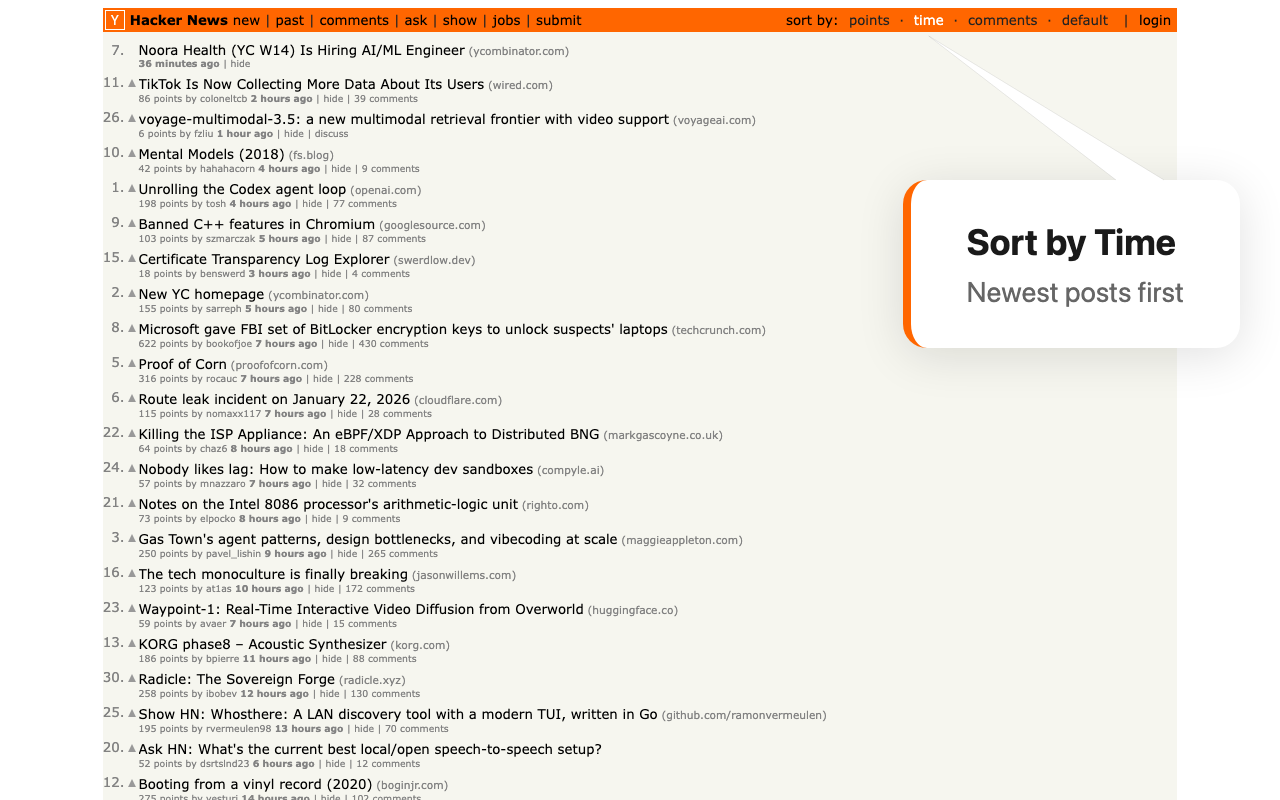Hide the Mental Models (2018) story
The width and height of the screenshot is (1280, 800).
(x=341, y=169)
